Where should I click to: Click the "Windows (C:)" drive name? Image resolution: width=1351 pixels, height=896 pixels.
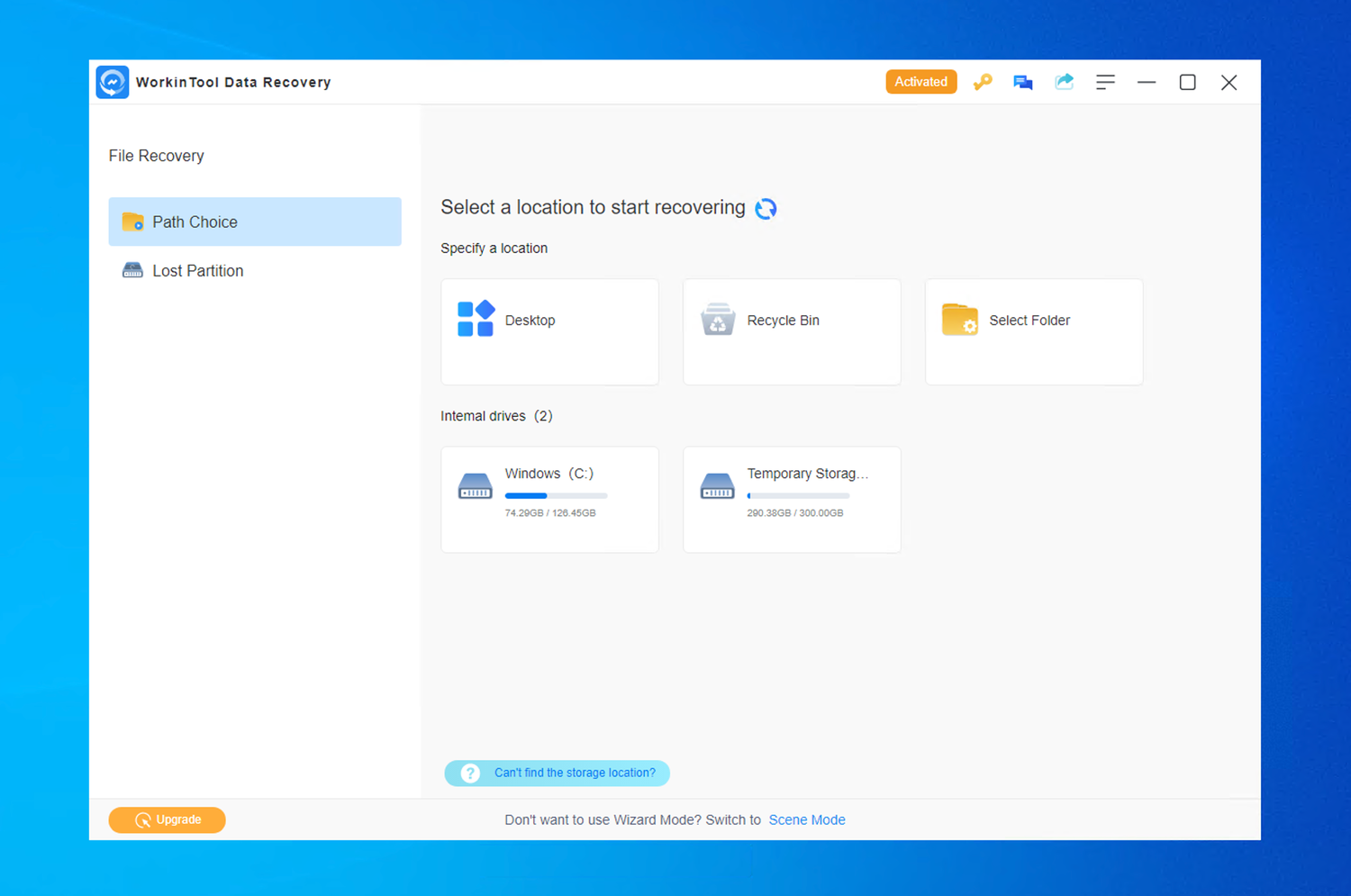[549, 474]
